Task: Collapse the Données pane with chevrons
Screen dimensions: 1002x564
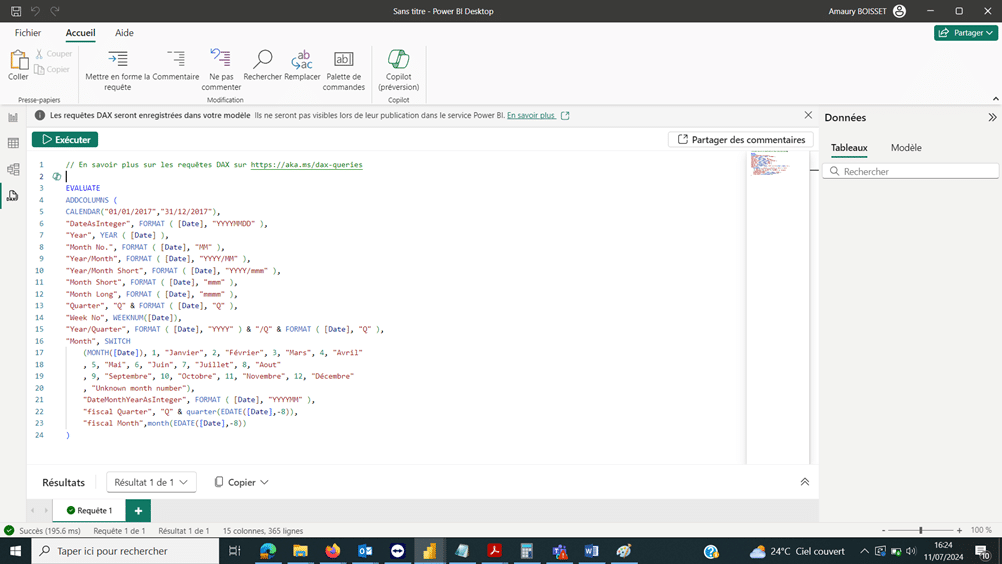Action: [x=992, y=118]
